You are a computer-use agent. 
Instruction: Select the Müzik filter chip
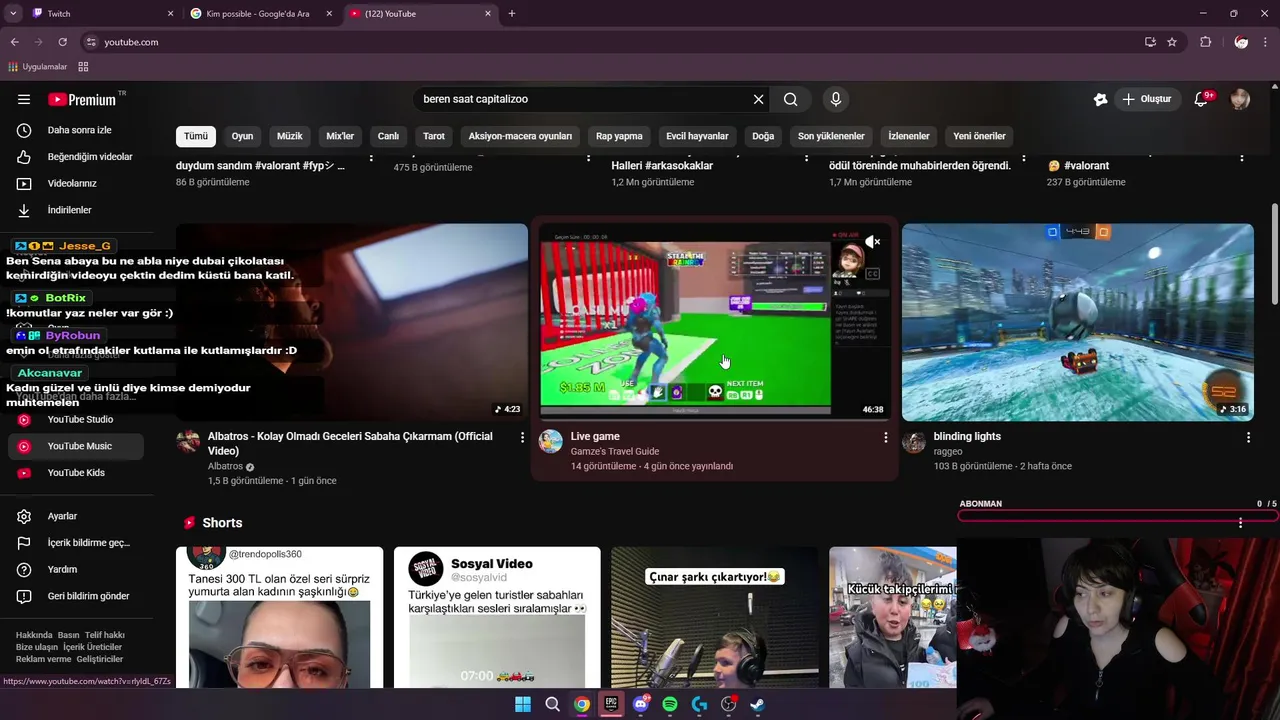(x=290, y=136)
